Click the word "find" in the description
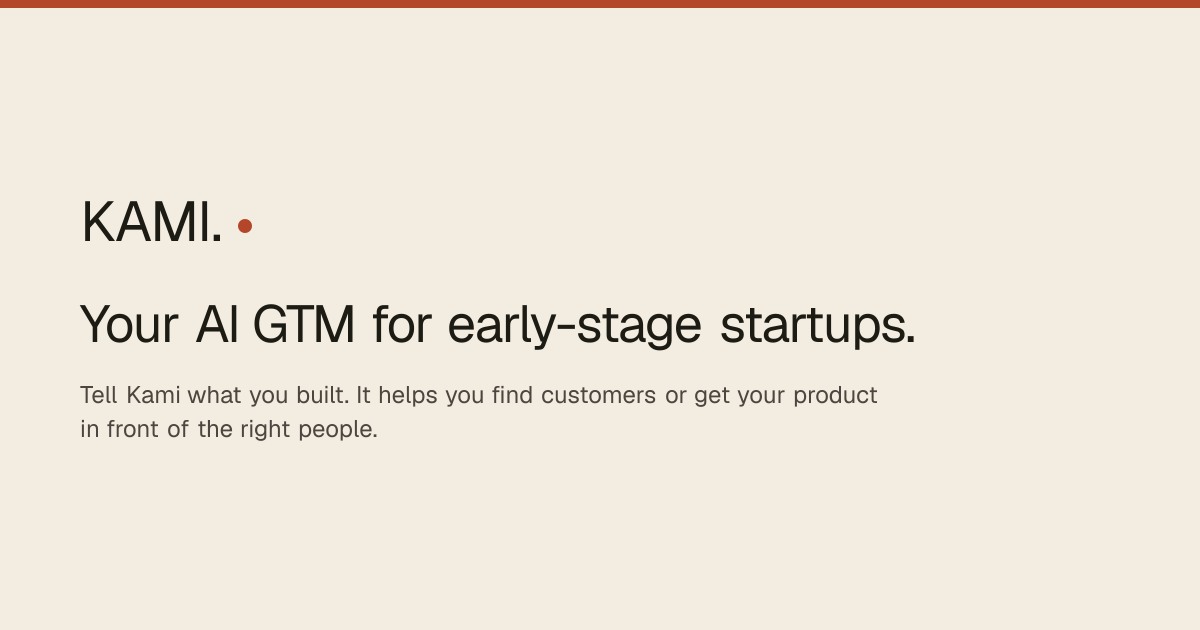The image size is (1200, 630). (512, 395)
